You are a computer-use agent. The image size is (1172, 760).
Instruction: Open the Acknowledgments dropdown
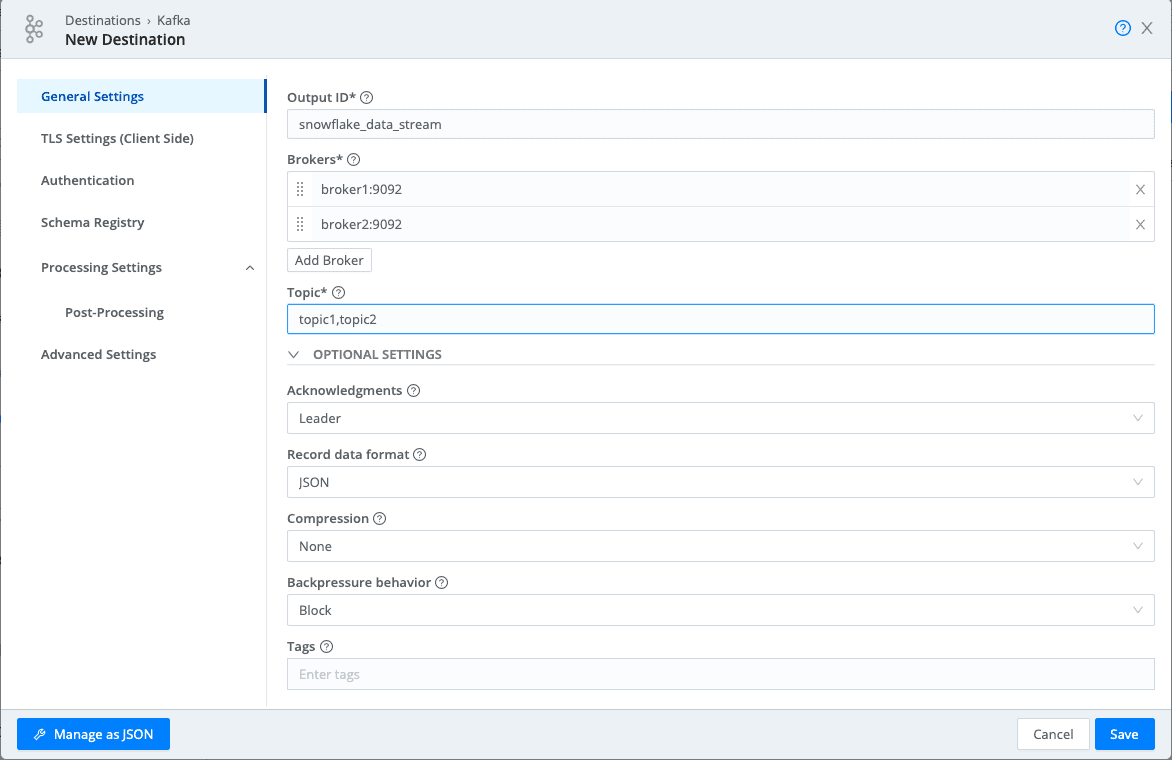(720, 418)
